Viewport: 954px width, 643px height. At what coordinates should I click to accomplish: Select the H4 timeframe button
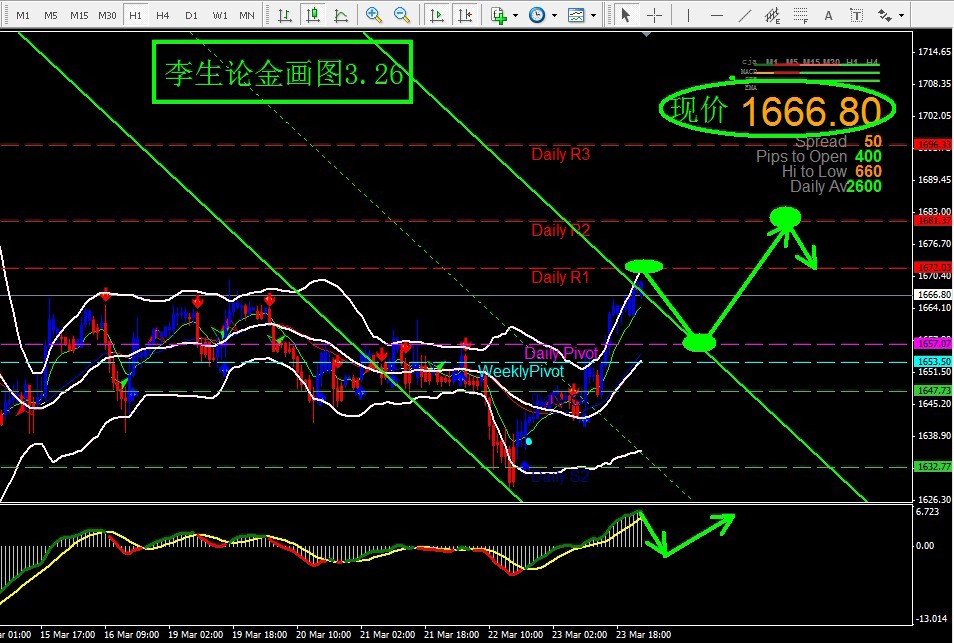coord(163,16)
